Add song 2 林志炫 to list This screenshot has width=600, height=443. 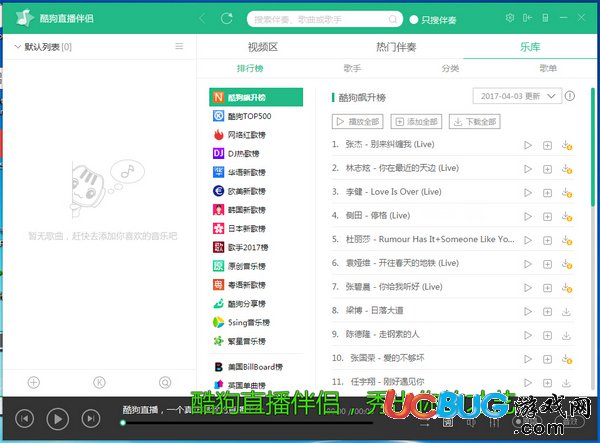click(x=548, y=169)
